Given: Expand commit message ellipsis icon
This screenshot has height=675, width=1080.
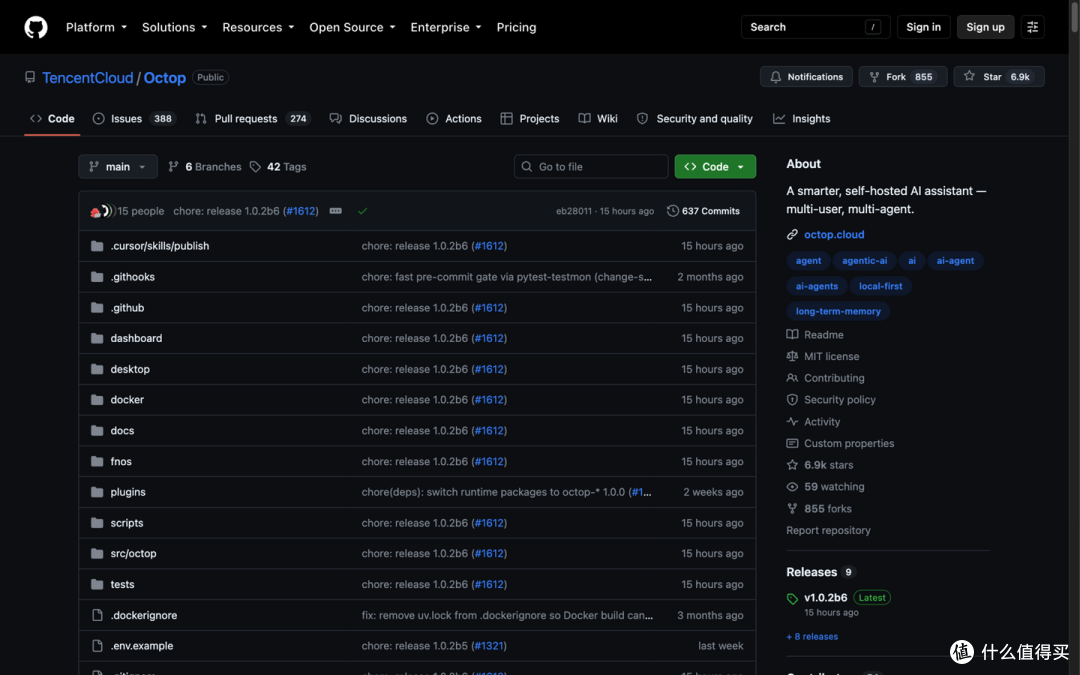Looking at the screenshot, I should point(335,211).
